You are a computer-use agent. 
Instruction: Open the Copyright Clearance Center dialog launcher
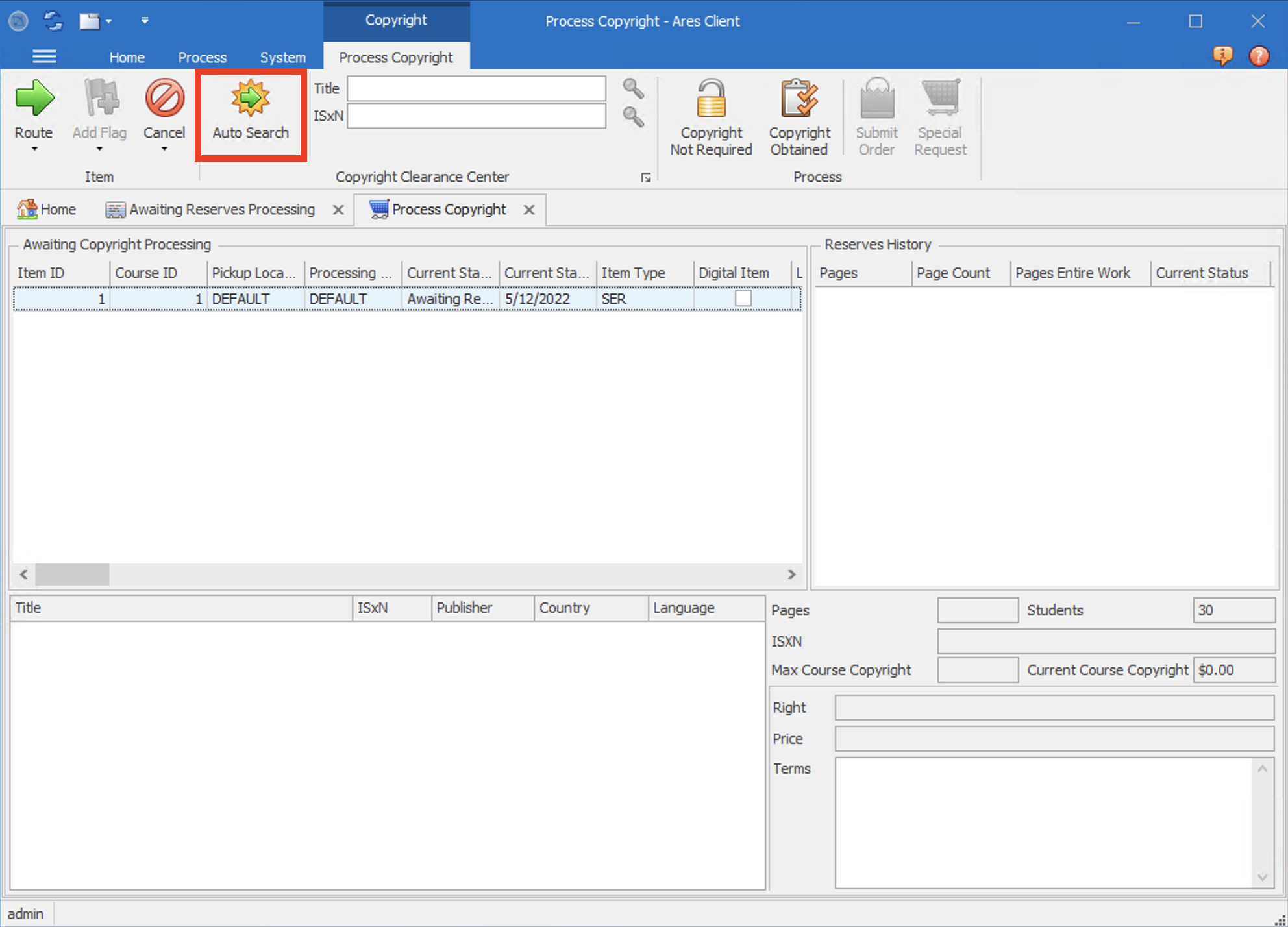pyautogui.click(x=646, y=176)
